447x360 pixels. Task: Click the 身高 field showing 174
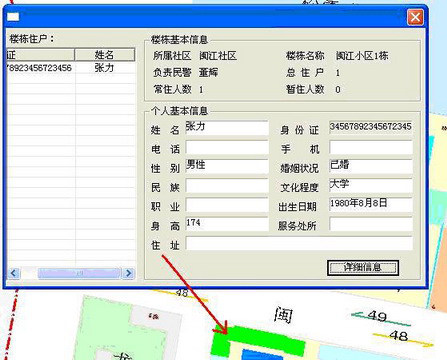227,224
